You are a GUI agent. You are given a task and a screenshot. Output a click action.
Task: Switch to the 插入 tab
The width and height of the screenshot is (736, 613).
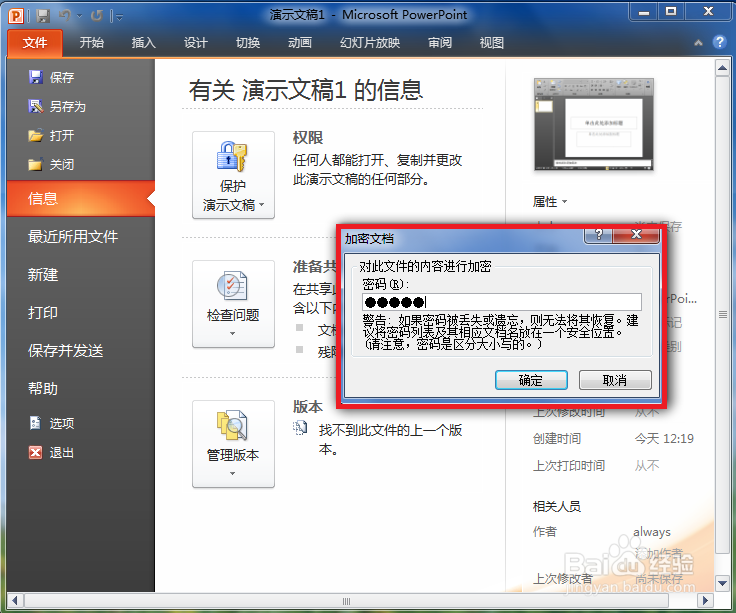pyautogui.click(x=143, y=43)
